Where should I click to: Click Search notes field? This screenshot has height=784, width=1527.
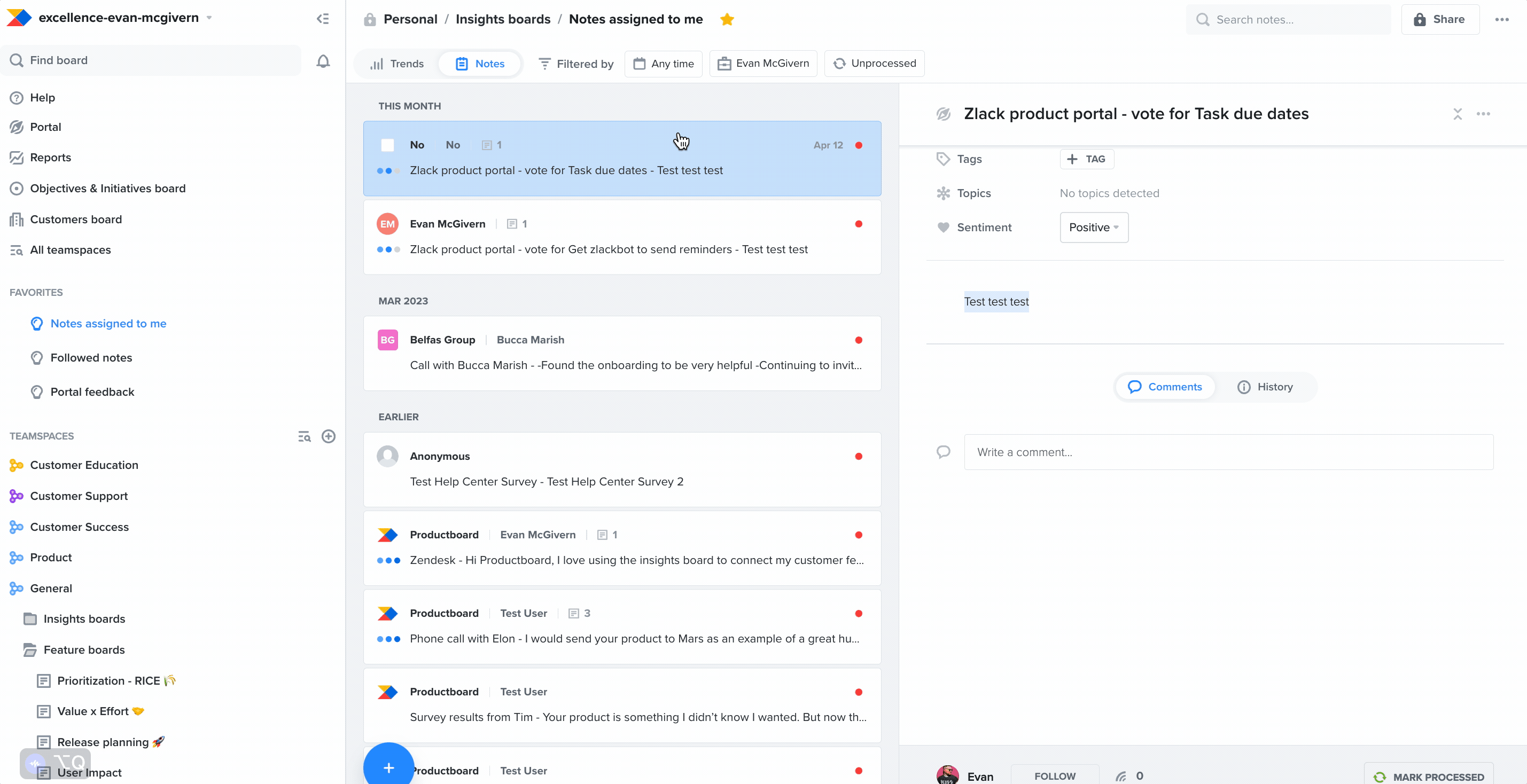[x=1288, y=20]
